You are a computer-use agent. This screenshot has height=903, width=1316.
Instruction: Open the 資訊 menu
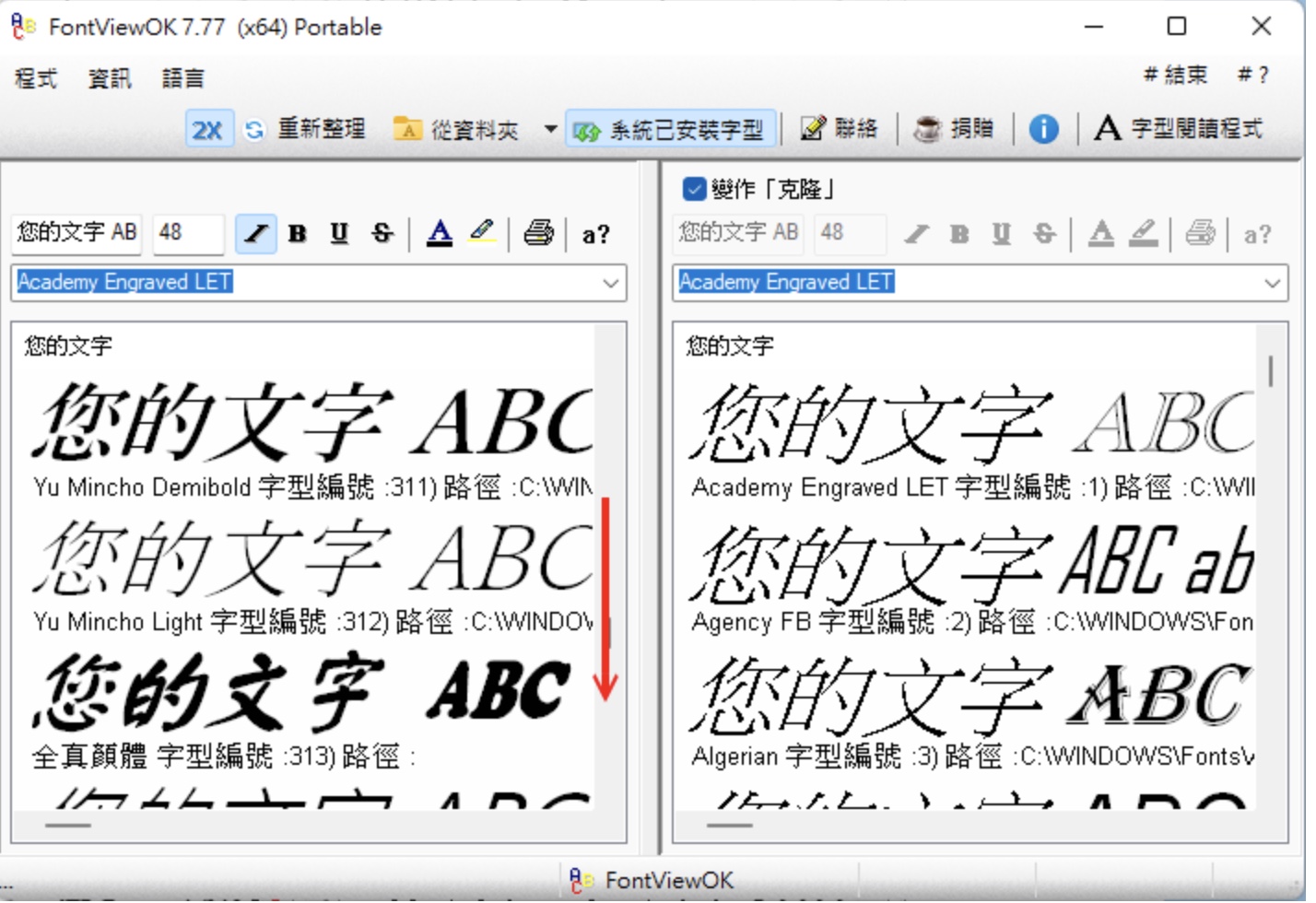pos(110,78)
